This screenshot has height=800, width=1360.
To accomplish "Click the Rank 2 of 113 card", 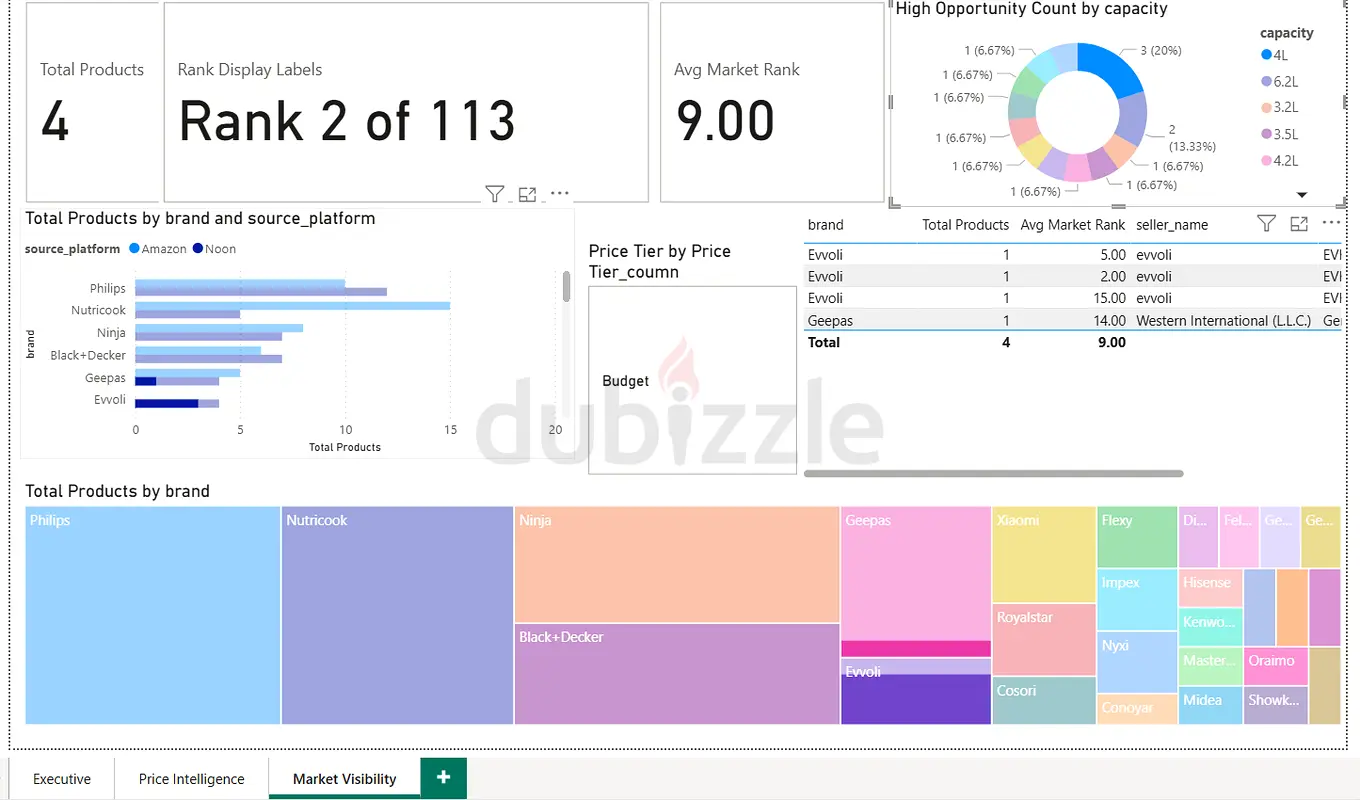I will click(406, 102).
